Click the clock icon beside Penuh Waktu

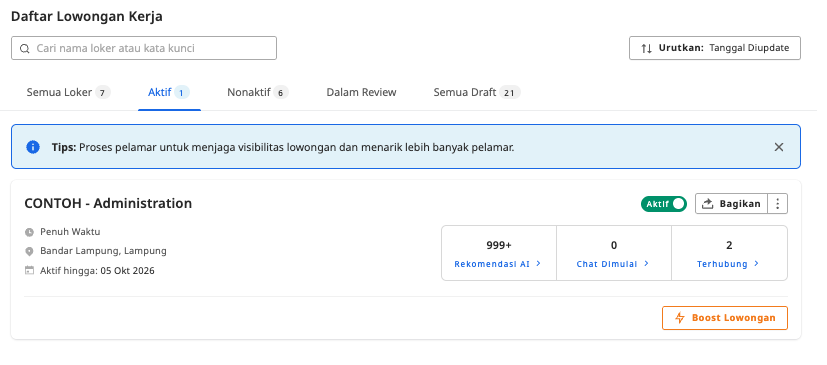(29, 232)
